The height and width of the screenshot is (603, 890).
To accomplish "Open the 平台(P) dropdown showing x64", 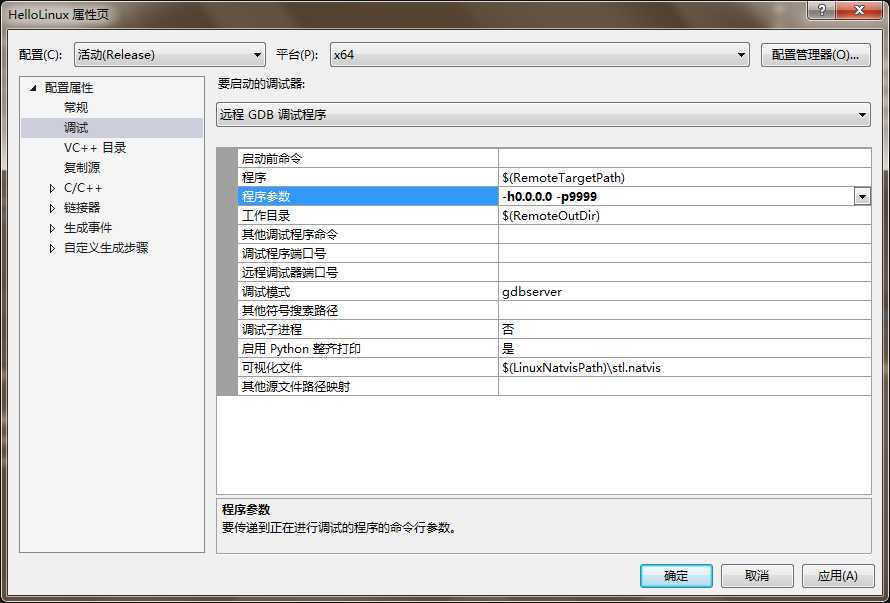I will 540,55.
